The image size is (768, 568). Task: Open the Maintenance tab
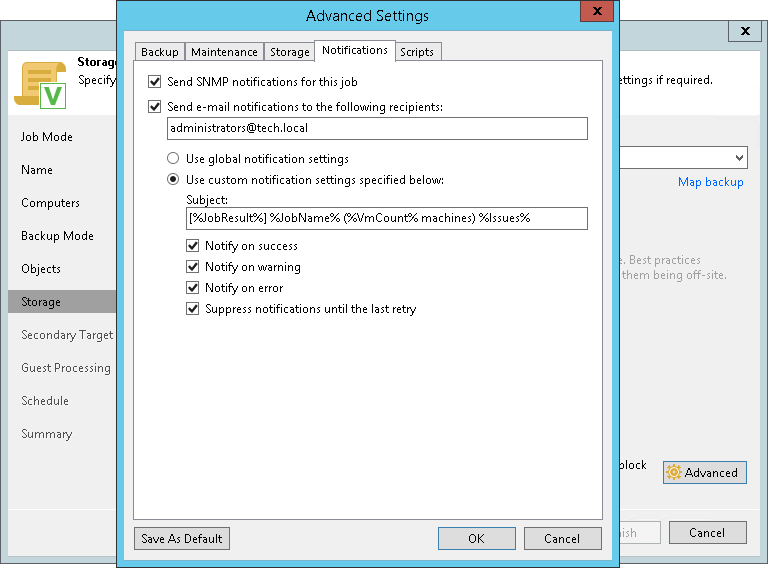(224, 52)
